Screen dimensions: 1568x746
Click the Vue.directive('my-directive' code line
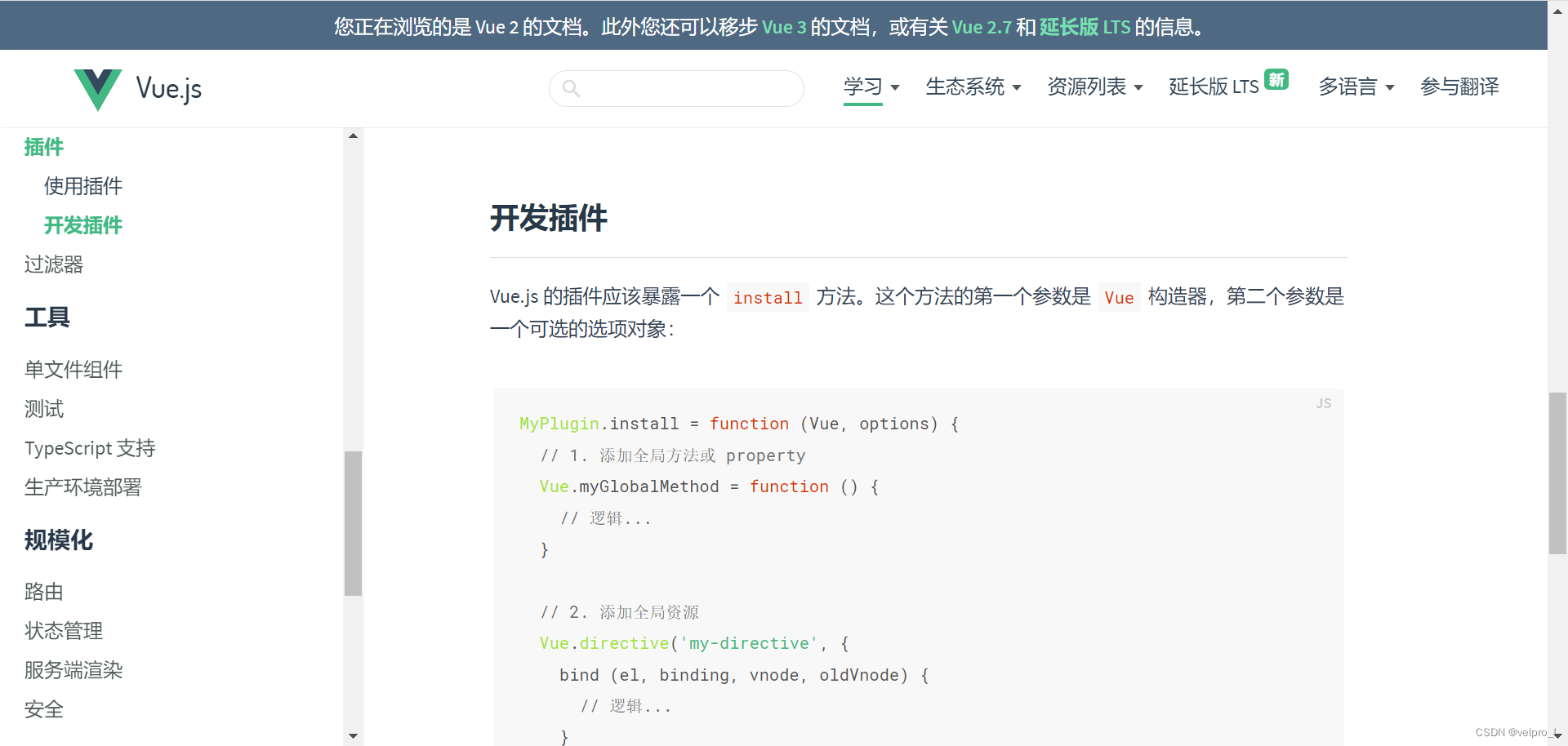(x=694, y=643)
